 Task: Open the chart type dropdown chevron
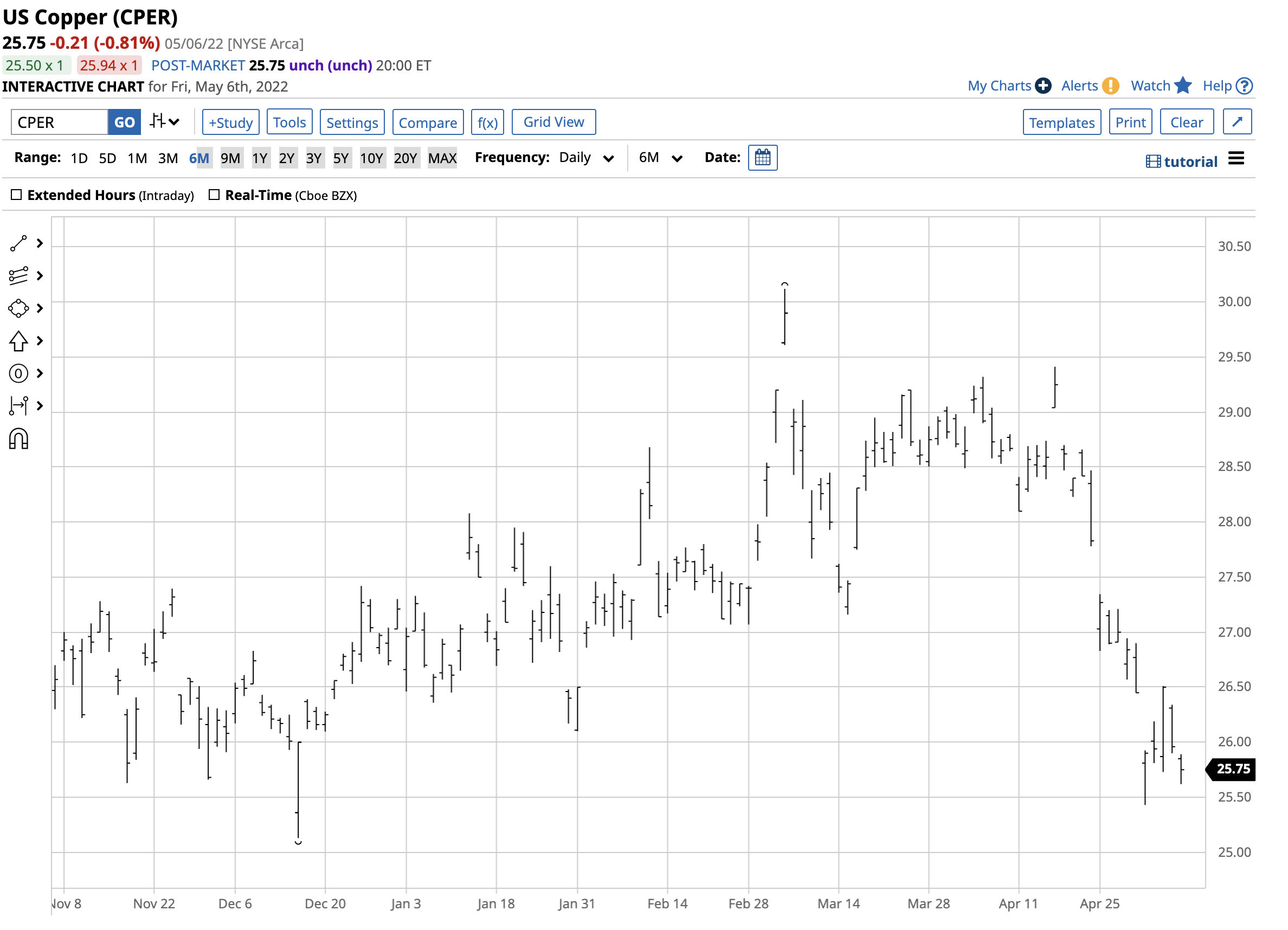(x=175, y=121)
